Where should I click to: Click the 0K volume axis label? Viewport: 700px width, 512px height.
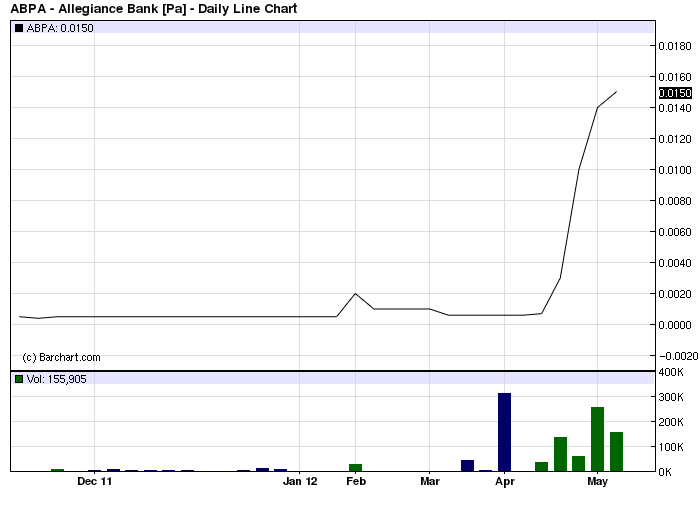click(665, 472)
